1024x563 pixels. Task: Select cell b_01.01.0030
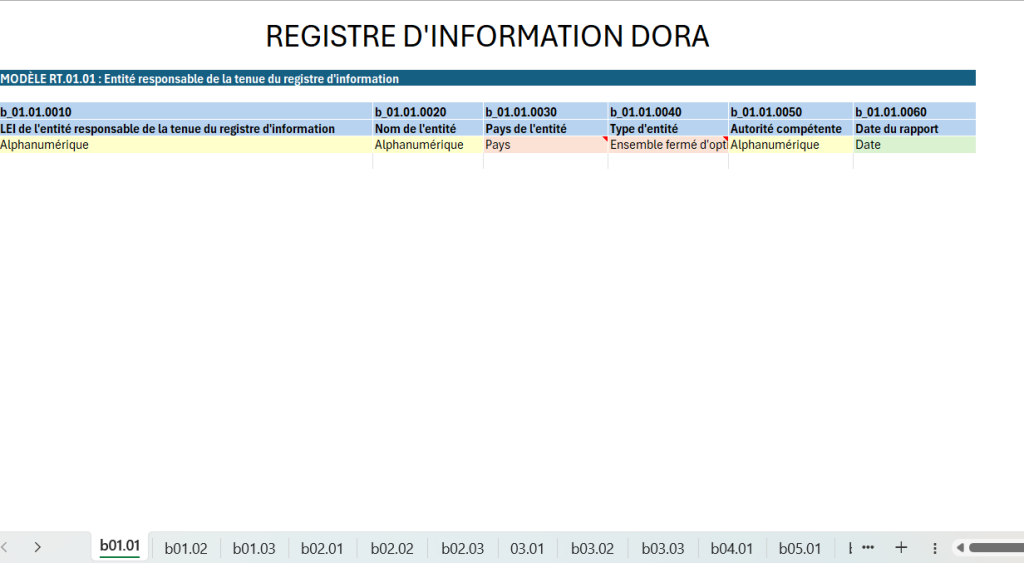(545, 112)
